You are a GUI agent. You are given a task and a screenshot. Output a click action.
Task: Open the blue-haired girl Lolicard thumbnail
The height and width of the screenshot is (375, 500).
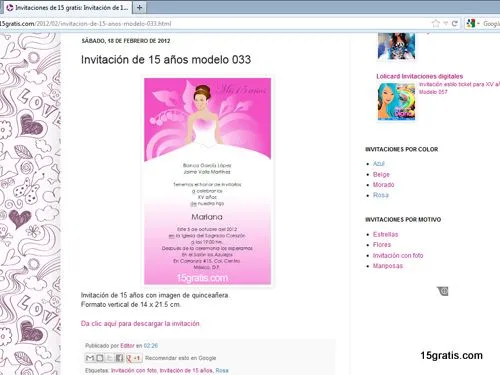pos(396,102)
